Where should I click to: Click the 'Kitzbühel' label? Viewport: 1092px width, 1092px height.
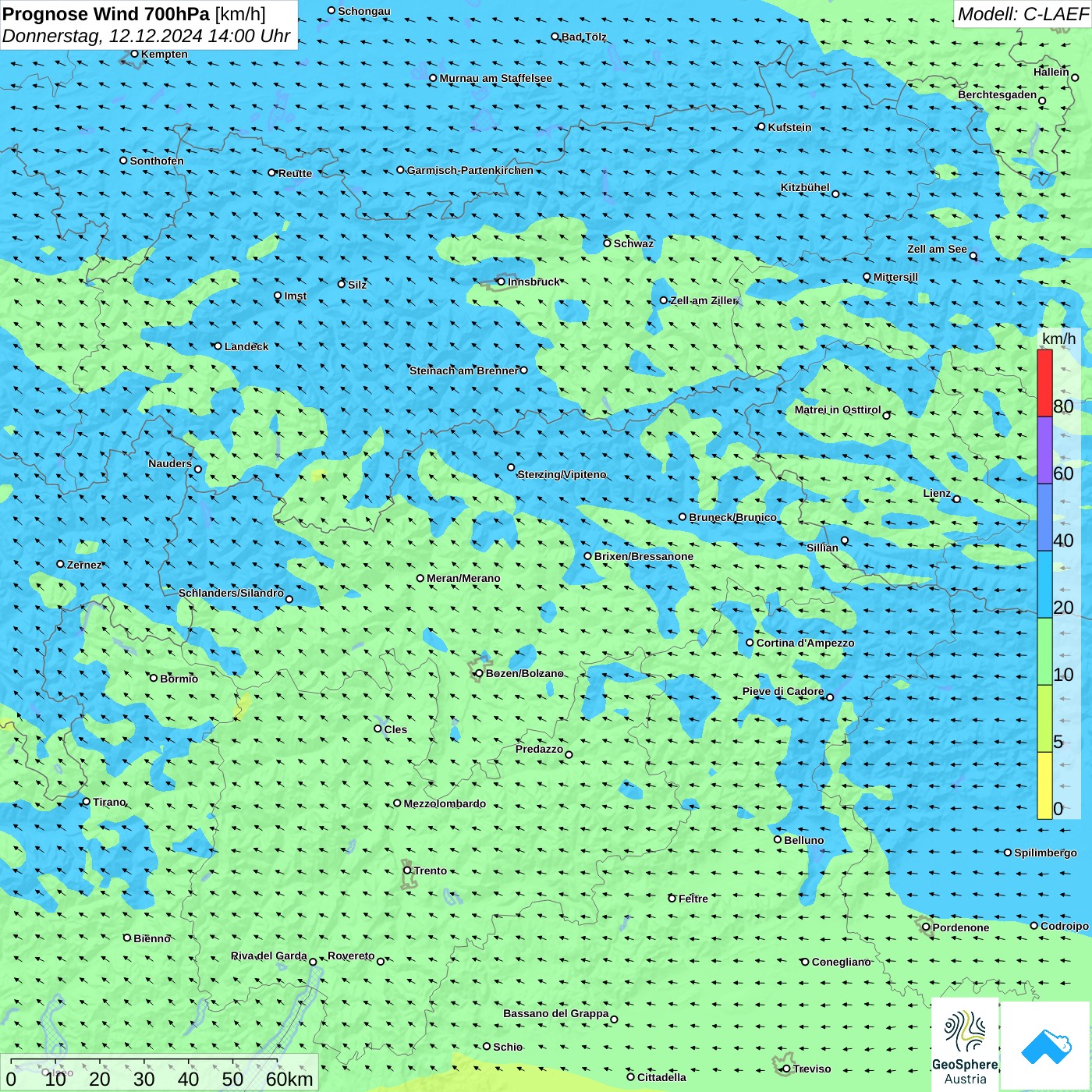(805, 187)
